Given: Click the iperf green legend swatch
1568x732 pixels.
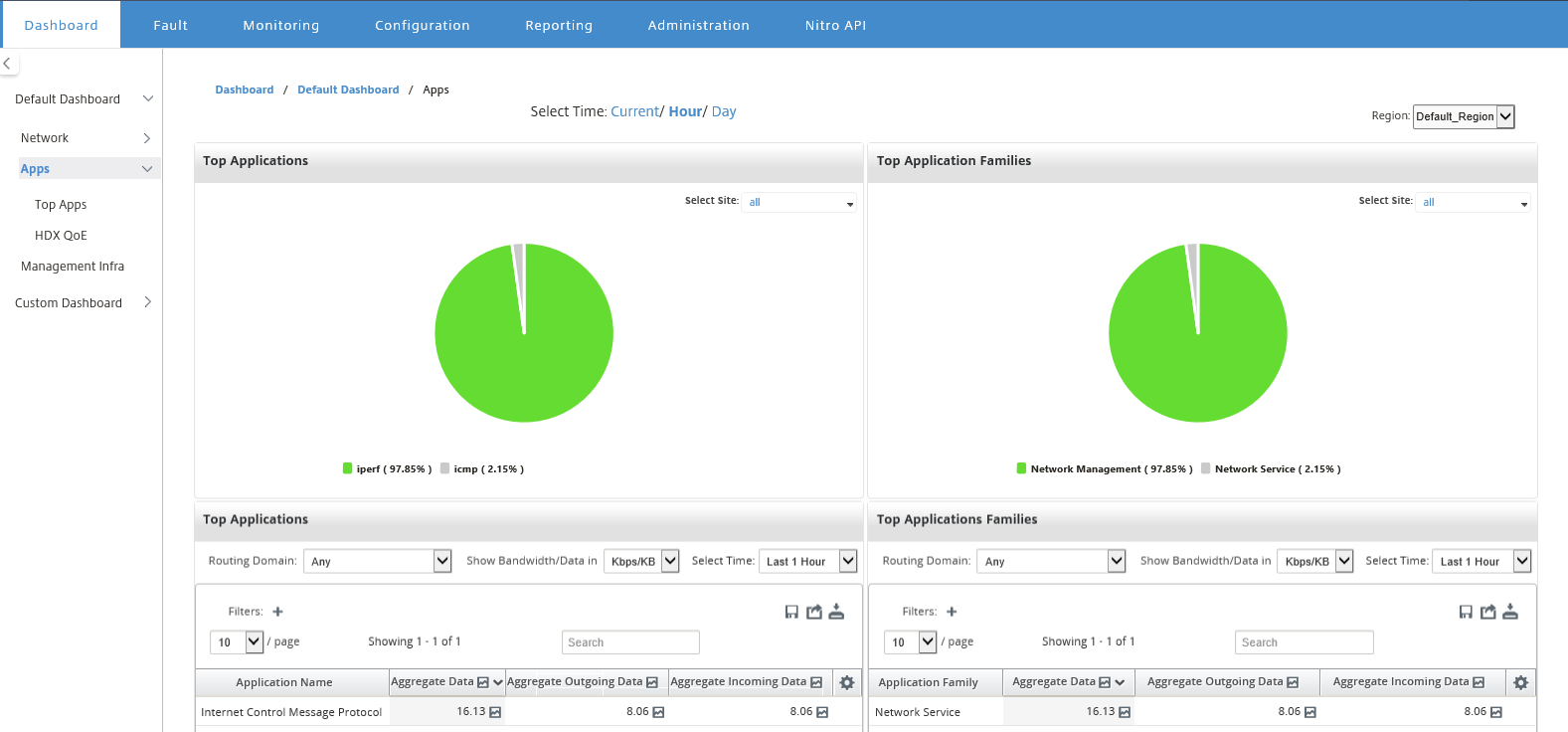Looking at the screenshot, I should 348,468.
